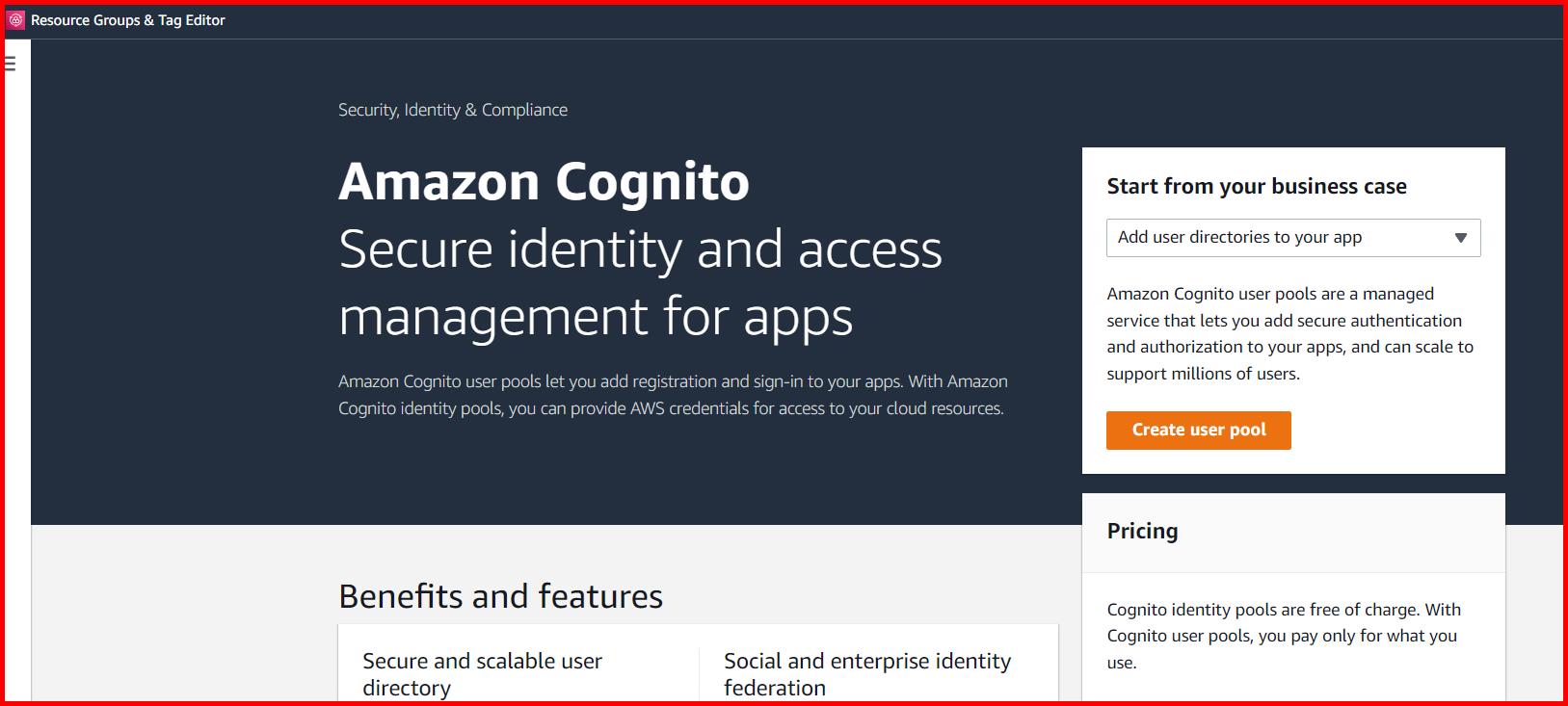Follow the Secure and scalable user directory link
The width and height of the screenshot is (1568, 706).
(x=482, y=673)
